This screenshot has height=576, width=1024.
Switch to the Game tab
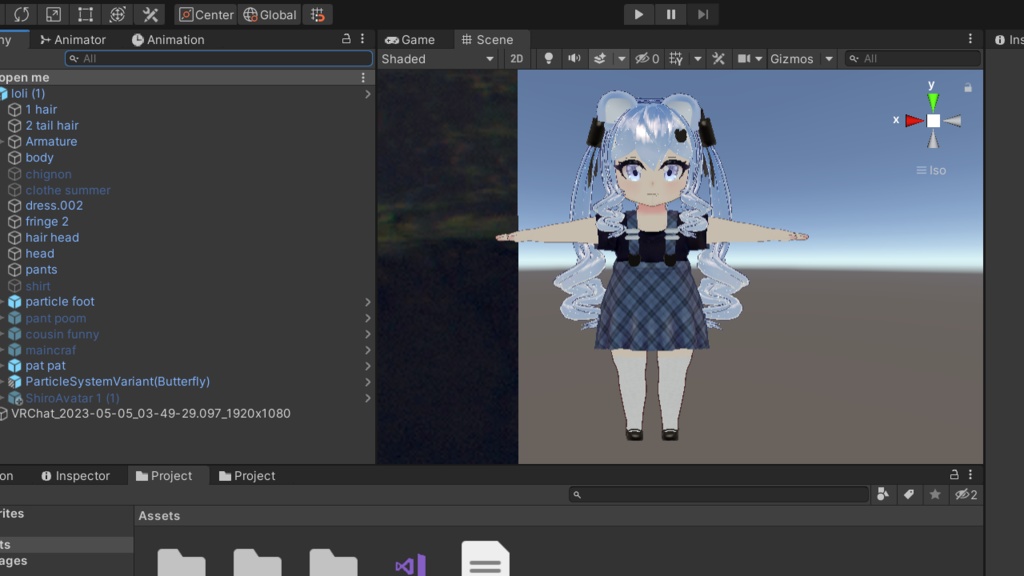tap(416, 39)
